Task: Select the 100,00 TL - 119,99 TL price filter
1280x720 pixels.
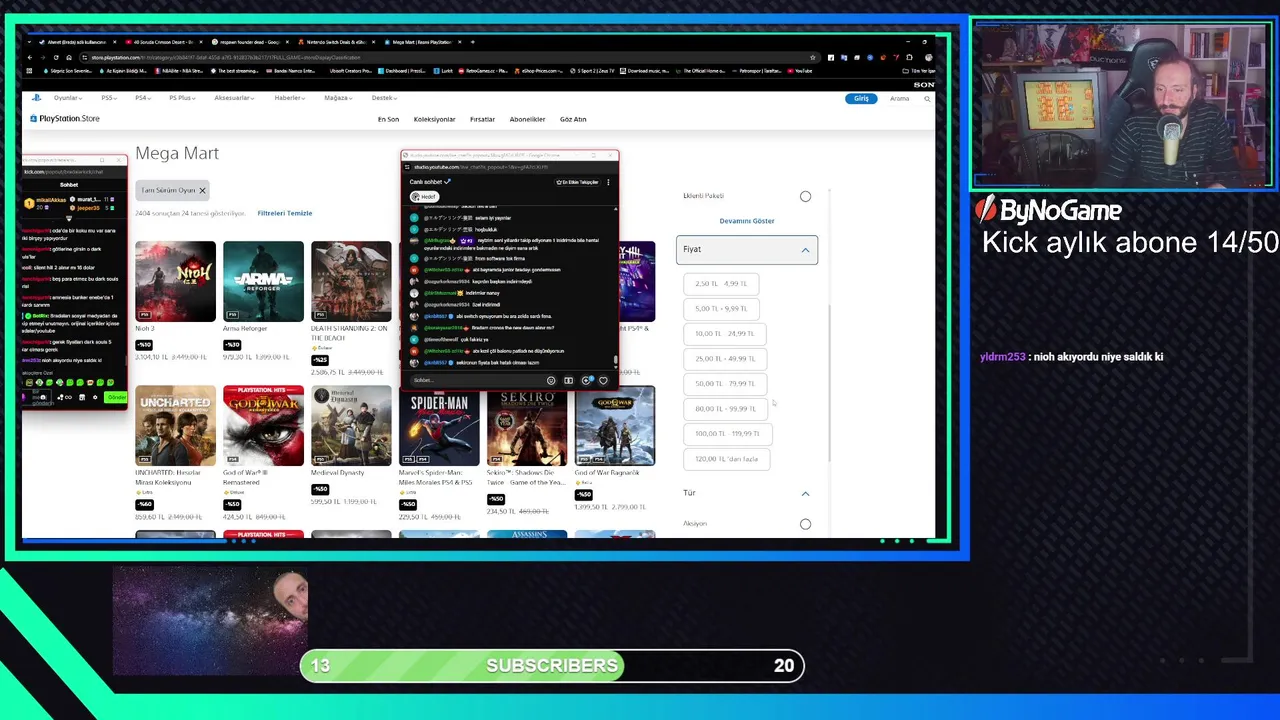Action: pos(727,434)
